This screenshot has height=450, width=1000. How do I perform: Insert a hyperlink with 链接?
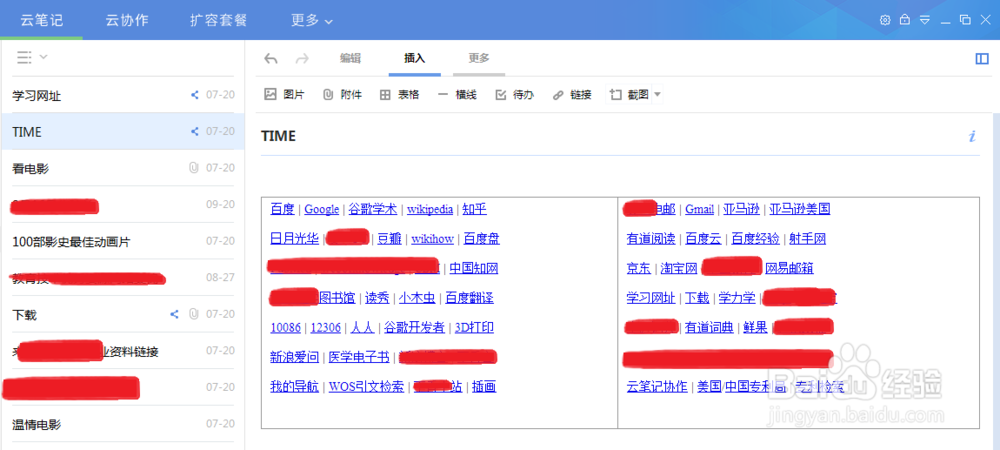pos(572,94)
